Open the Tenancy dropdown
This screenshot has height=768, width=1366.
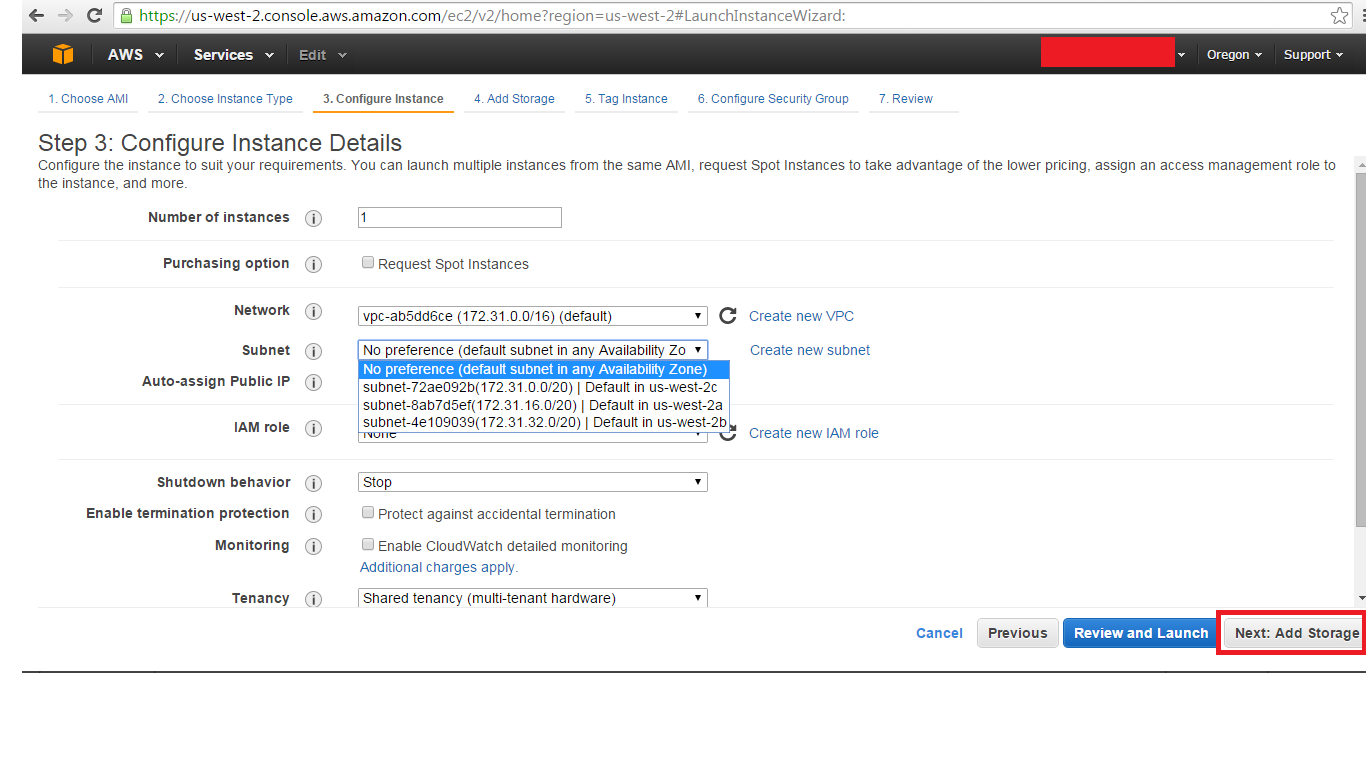[533, 598]
